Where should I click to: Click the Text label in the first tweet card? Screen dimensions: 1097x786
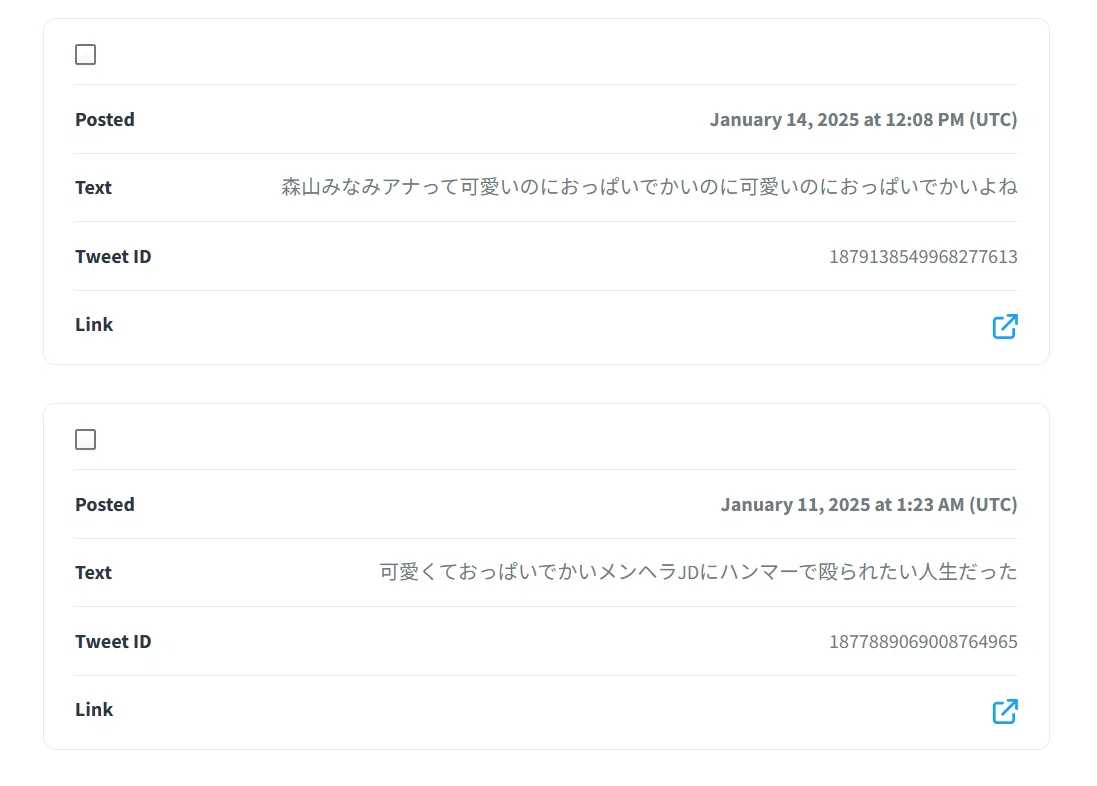click(x=94, y=188)
